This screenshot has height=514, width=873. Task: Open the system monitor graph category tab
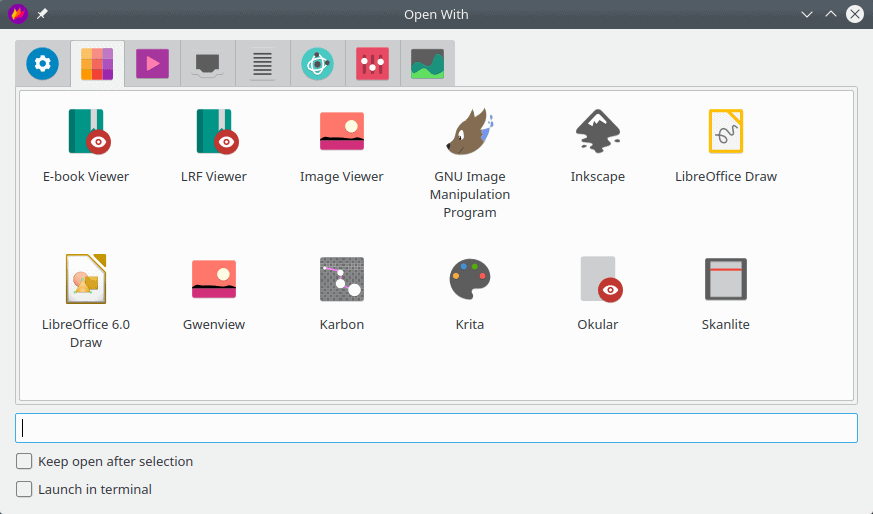point(428,63)
